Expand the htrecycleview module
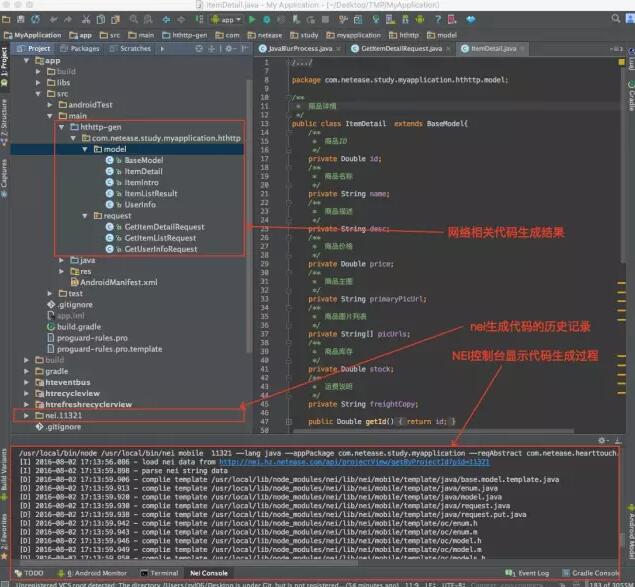Viewport: 635px width, 587px height. coord(27,393)
